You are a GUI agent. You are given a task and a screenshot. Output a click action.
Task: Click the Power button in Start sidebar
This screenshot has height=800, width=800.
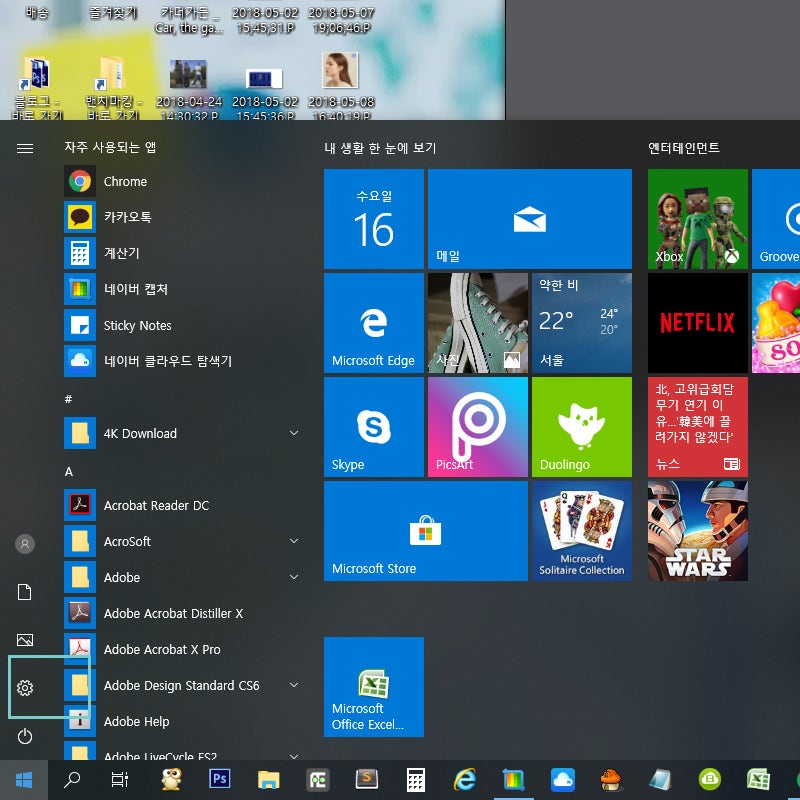(x=25, y=736)
